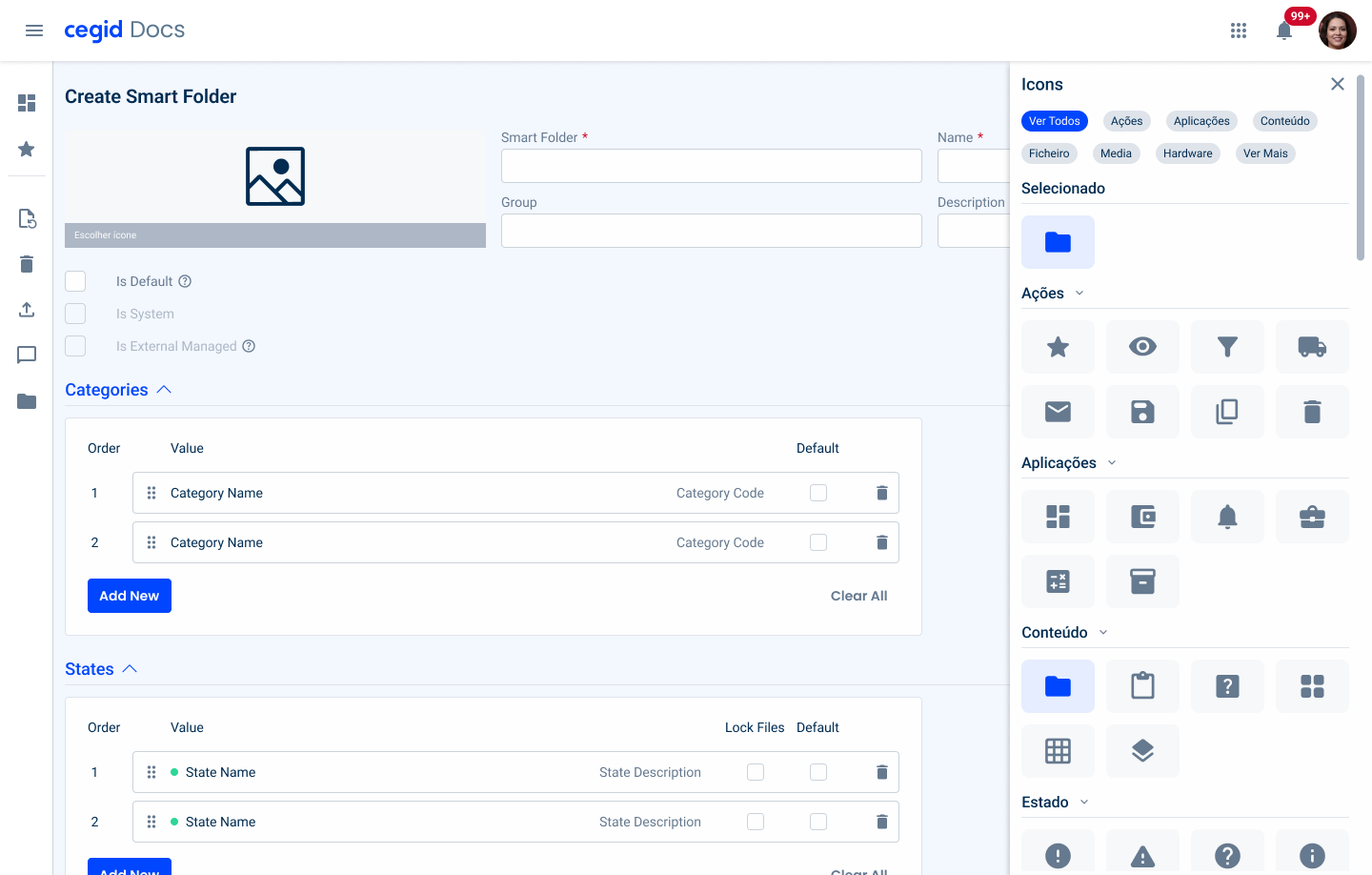
Task: Pick the star icon under Ações
Action: pos(1058,347)
